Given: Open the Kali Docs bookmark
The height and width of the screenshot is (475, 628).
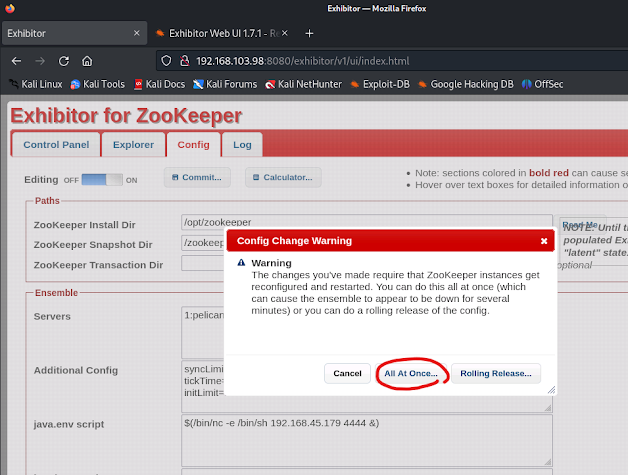Looking at the screenshot, I should pos(159,84).
